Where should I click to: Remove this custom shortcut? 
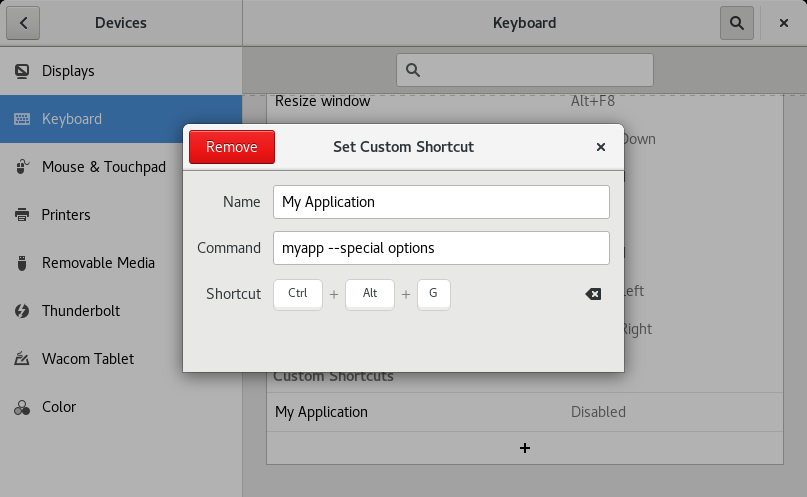click(232, 147)
